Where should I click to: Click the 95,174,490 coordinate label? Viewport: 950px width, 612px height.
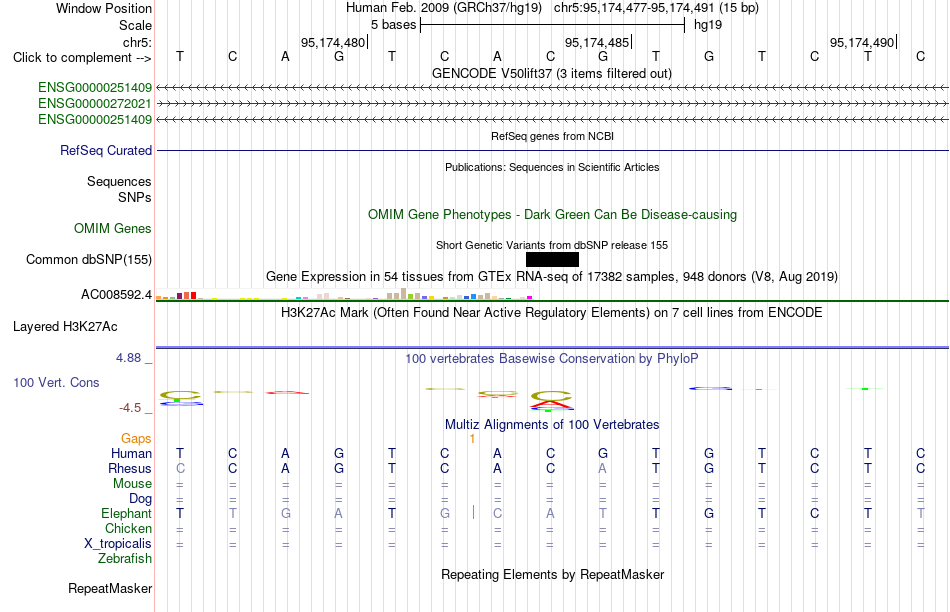[862, 42]
